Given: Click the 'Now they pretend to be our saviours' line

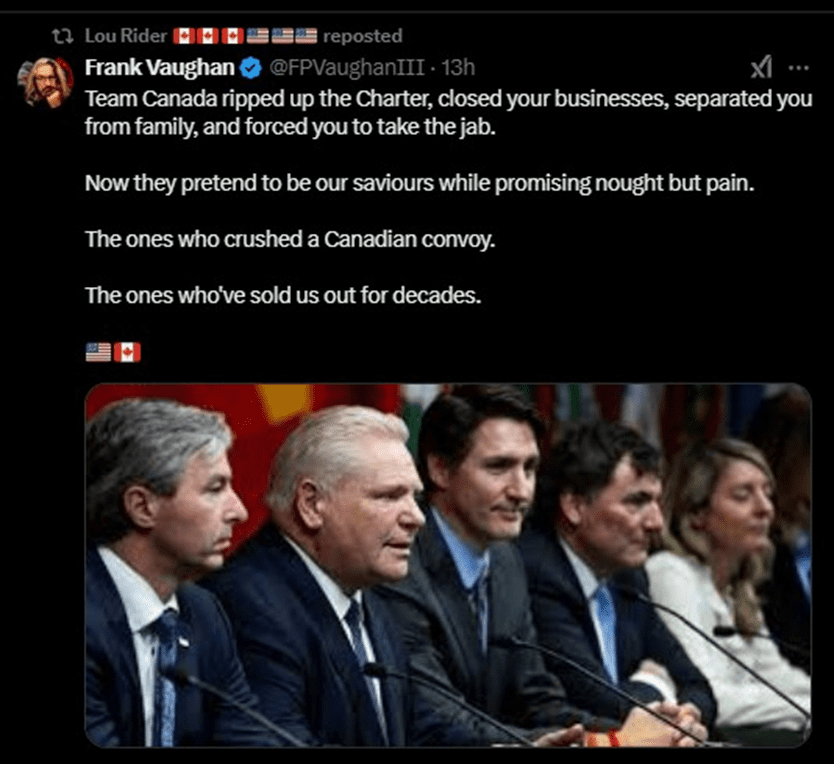Looking at the screenshot, I should click(420, 183).
